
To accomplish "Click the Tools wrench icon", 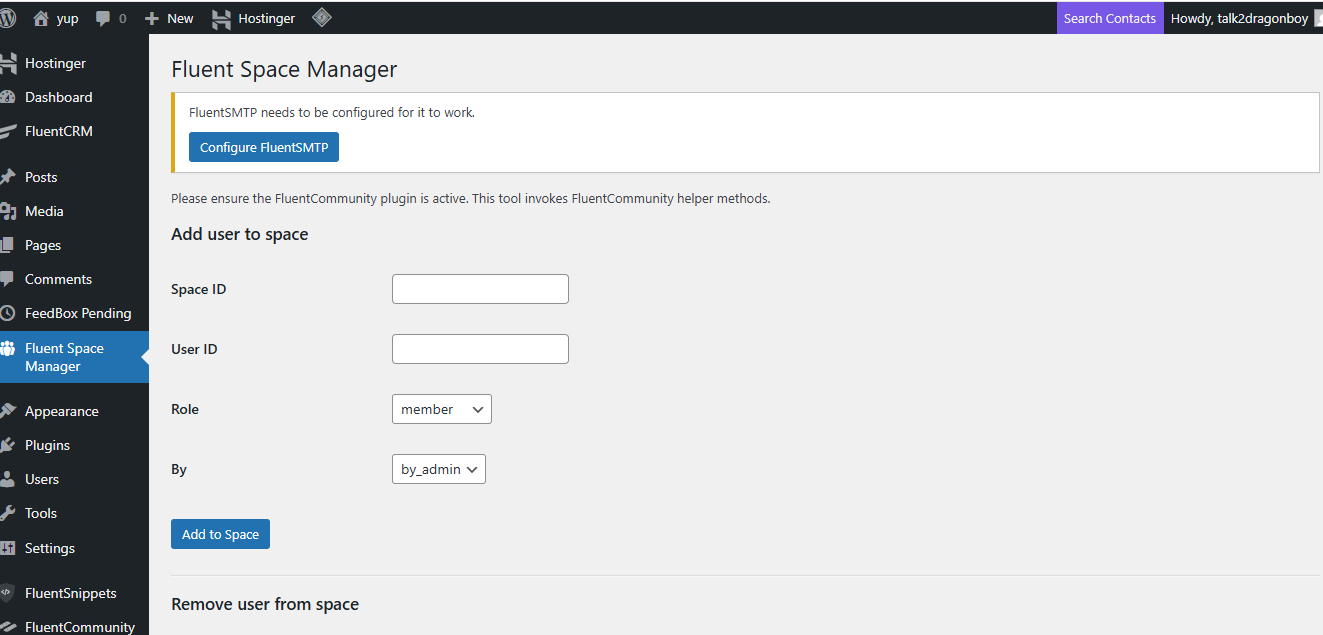I will pos(8,513).
